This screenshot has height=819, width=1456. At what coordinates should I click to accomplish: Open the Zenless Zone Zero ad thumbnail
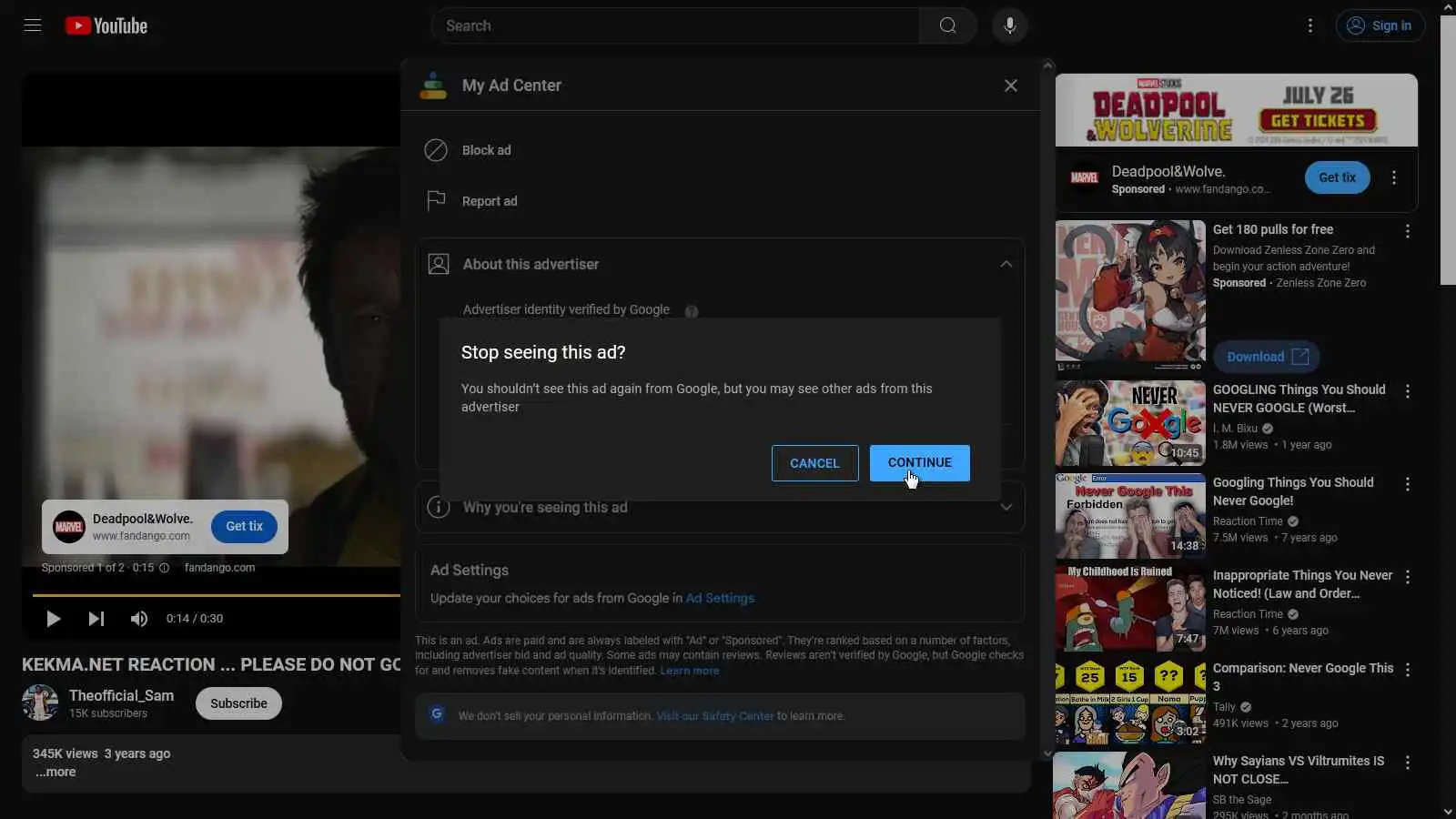[1130, 296]
